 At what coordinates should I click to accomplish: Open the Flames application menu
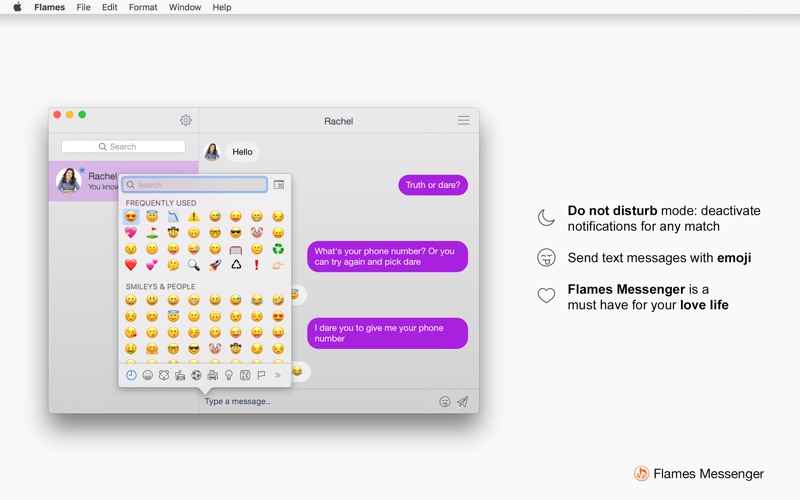coord(49,7)
